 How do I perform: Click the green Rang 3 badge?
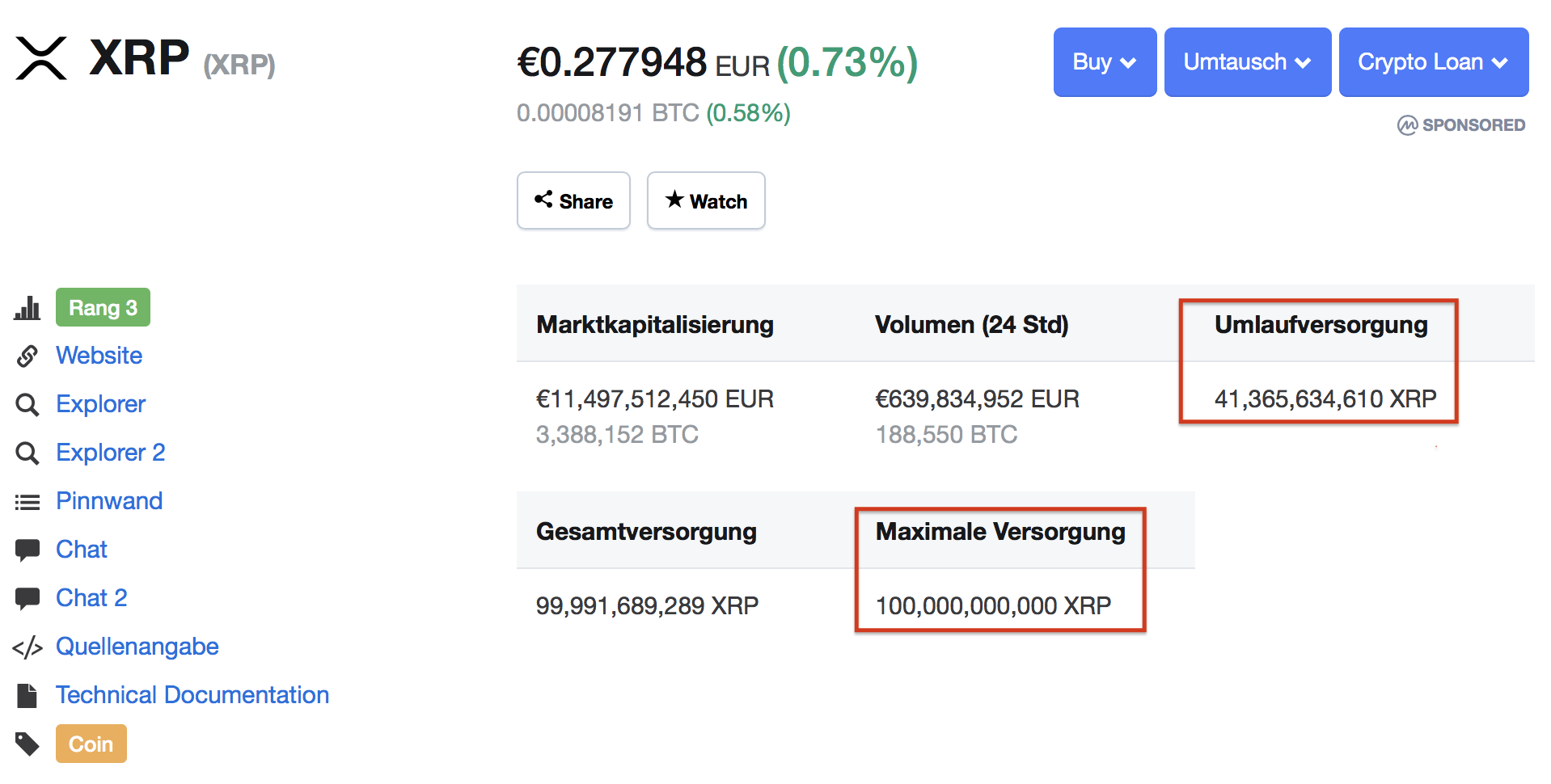pyautogui.click(x=103, y=307)
